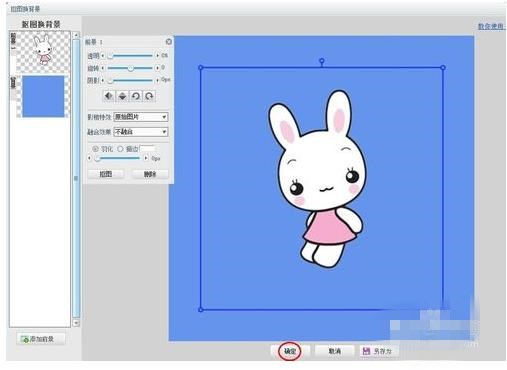Viewport: 507px width, 370px height.
Task: Flip the foreground vertically
Action: (x=122, y=96)
